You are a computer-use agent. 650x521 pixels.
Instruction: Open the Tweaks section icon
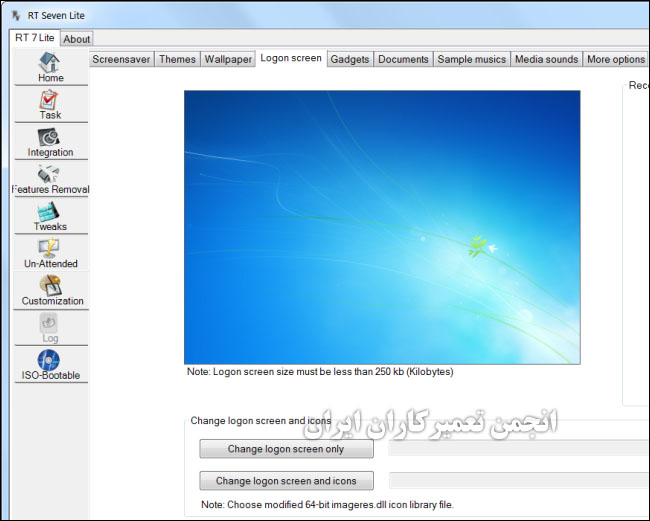click(x=49, y=211)
